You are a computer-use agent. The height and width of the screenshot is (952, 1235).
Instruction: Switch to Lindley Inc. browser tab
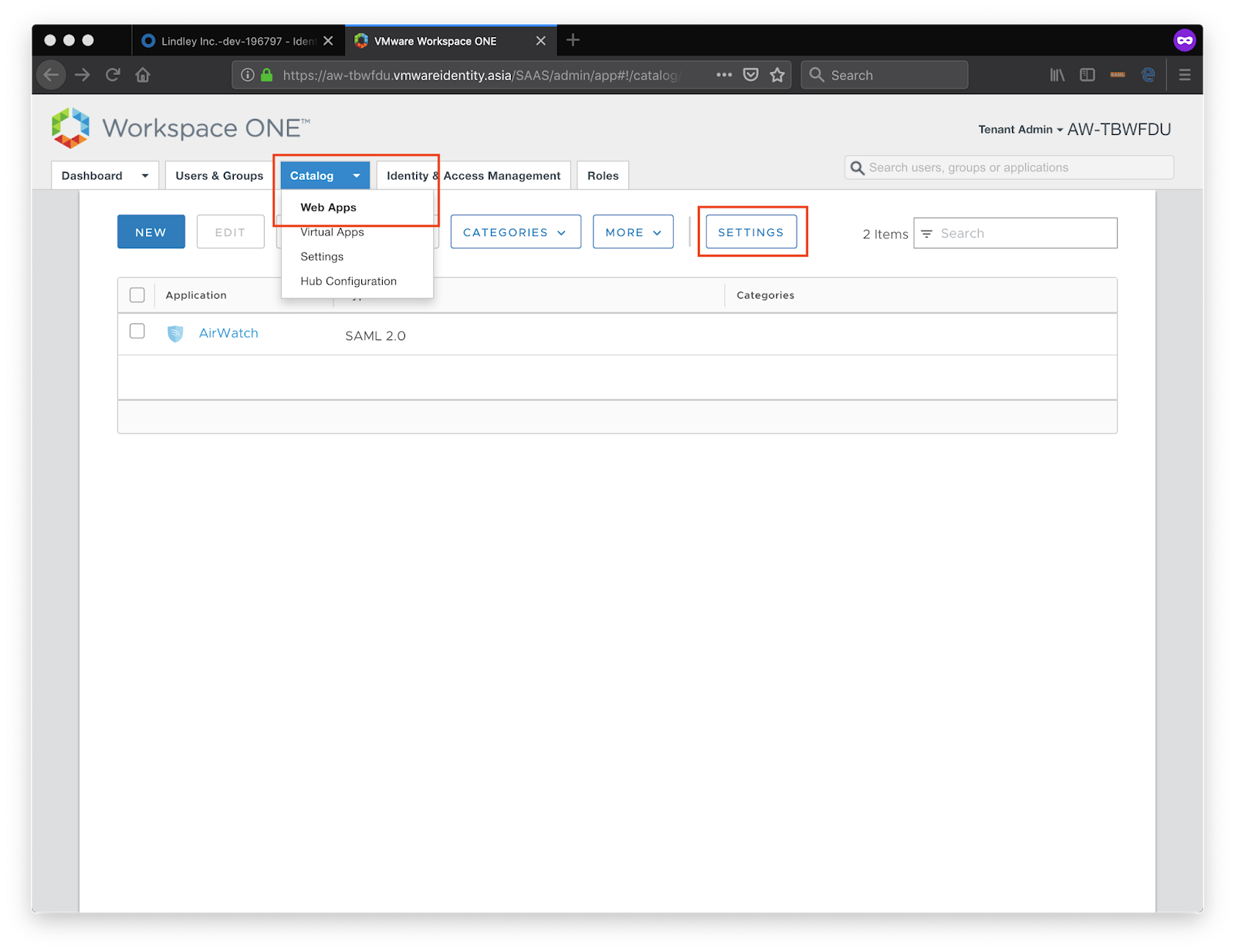238,41
